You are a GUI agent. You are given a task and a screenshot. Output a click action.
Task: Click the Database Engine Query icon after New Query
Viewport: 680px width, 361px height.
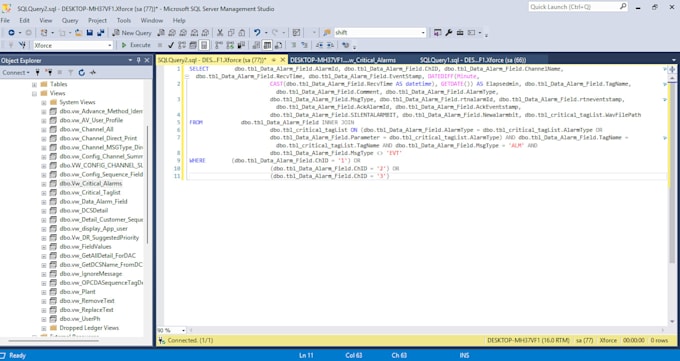point(161,33)
